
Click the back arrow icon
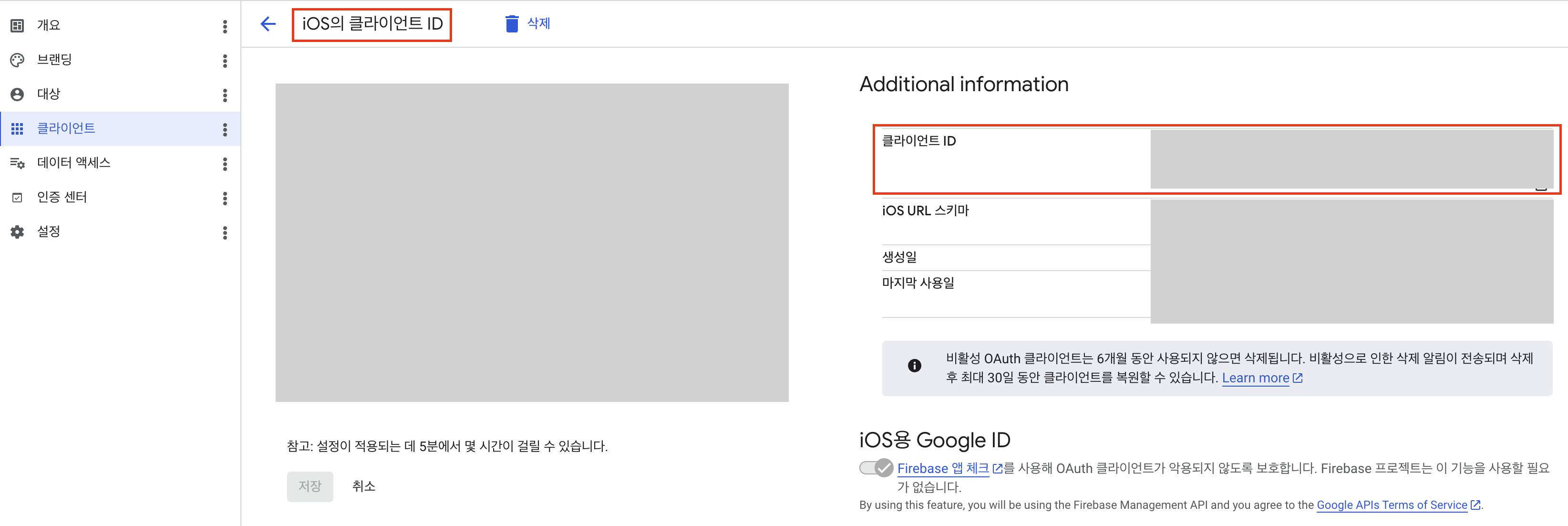click(268, 24)
